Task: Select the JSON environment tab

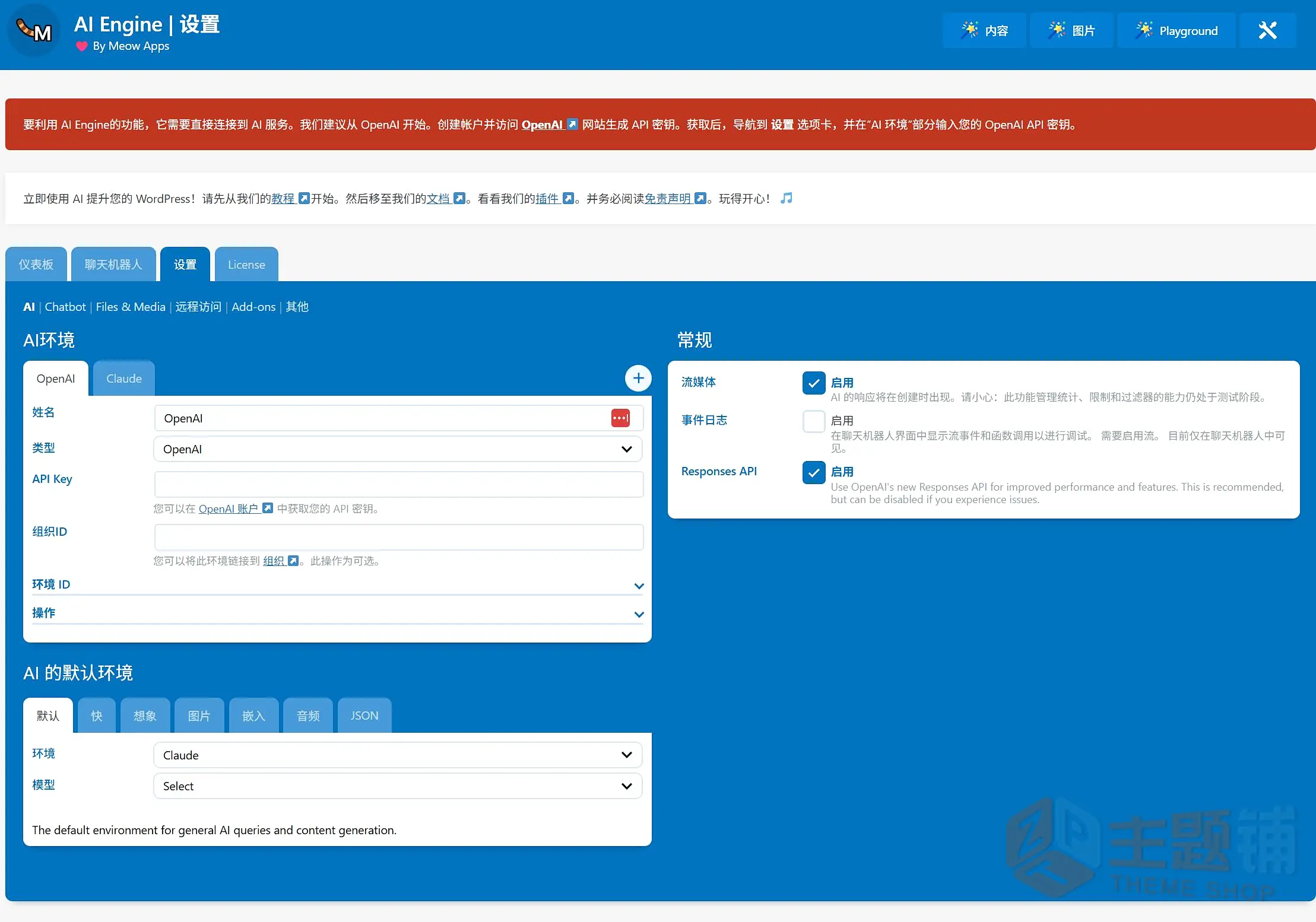Action: click(x=364, y=716)
